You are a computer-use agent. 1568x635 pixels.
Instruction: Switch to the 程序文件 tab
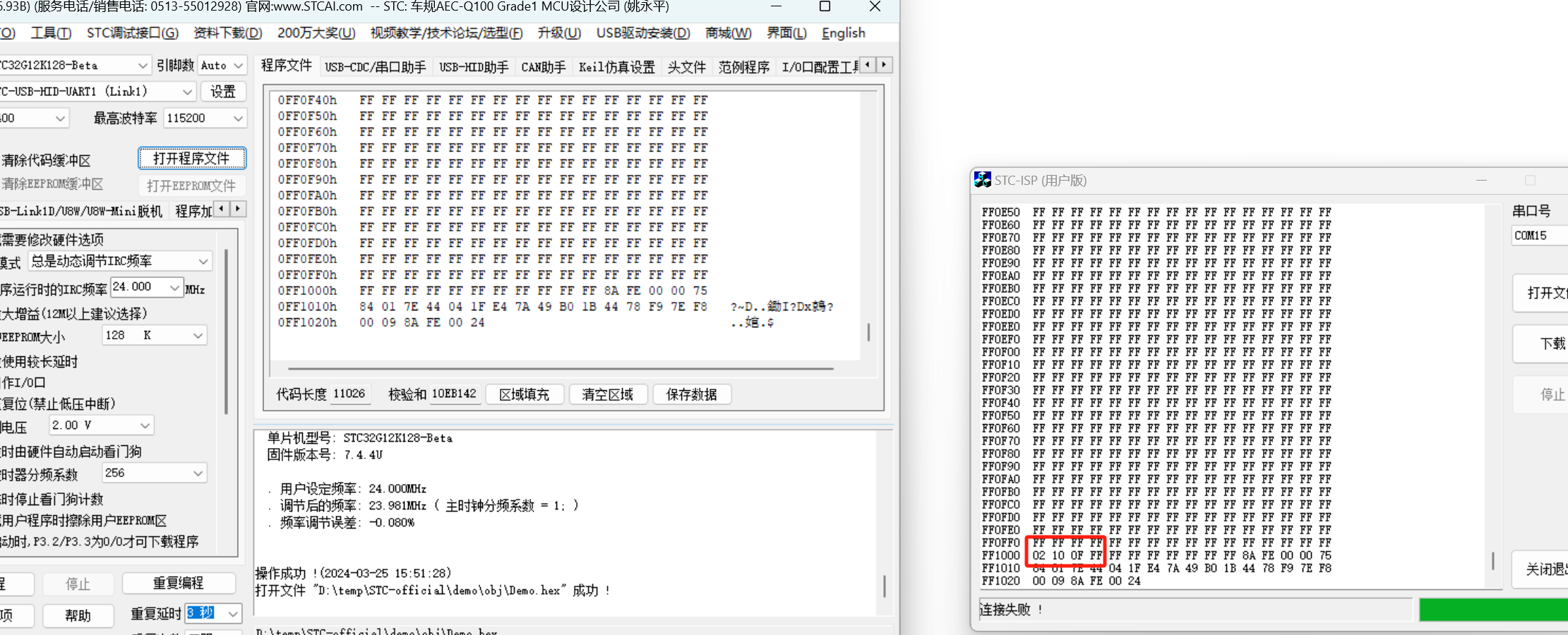(x=287, y=66)
